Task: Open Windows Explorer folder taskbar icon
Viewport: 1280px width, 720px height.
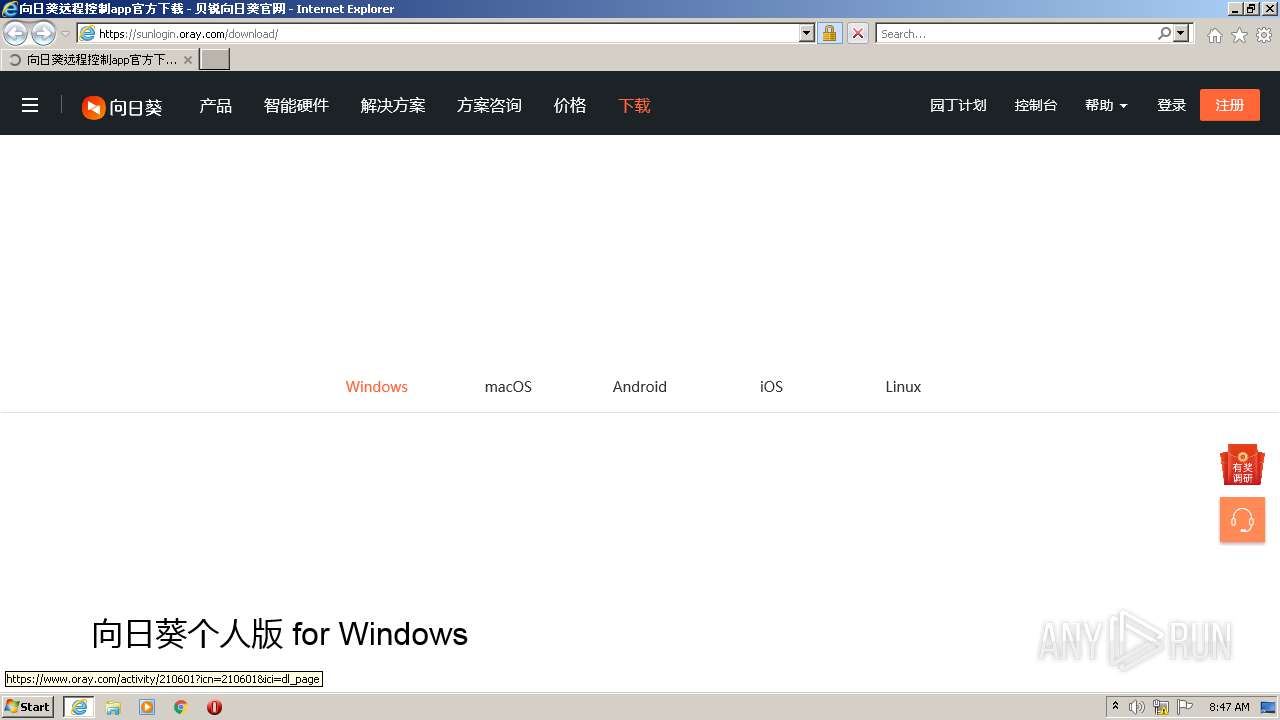Action: pos(113,707)
